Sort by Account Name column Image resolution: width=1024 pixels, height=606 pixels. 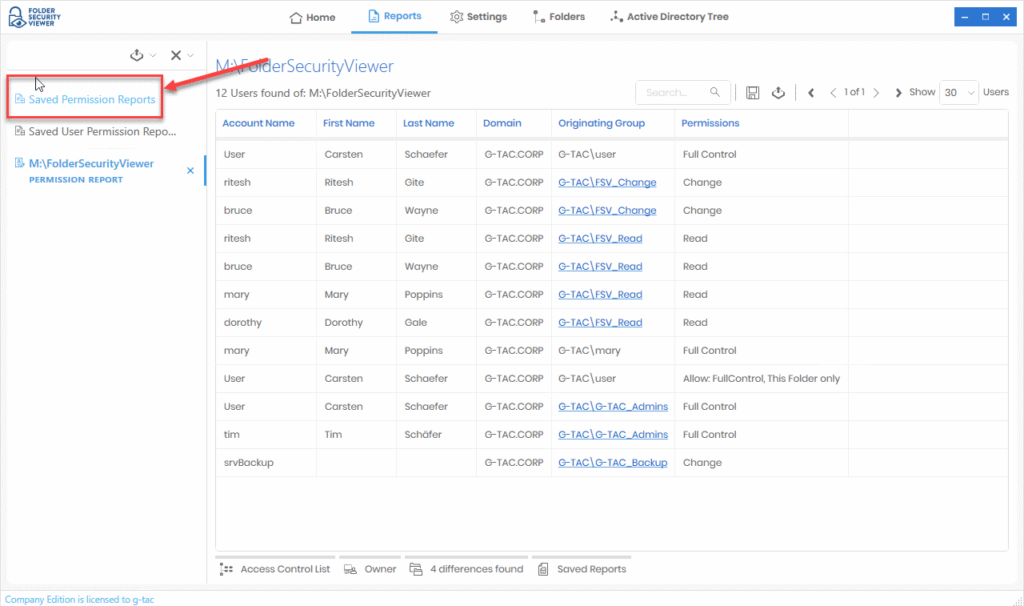[259, 123]
